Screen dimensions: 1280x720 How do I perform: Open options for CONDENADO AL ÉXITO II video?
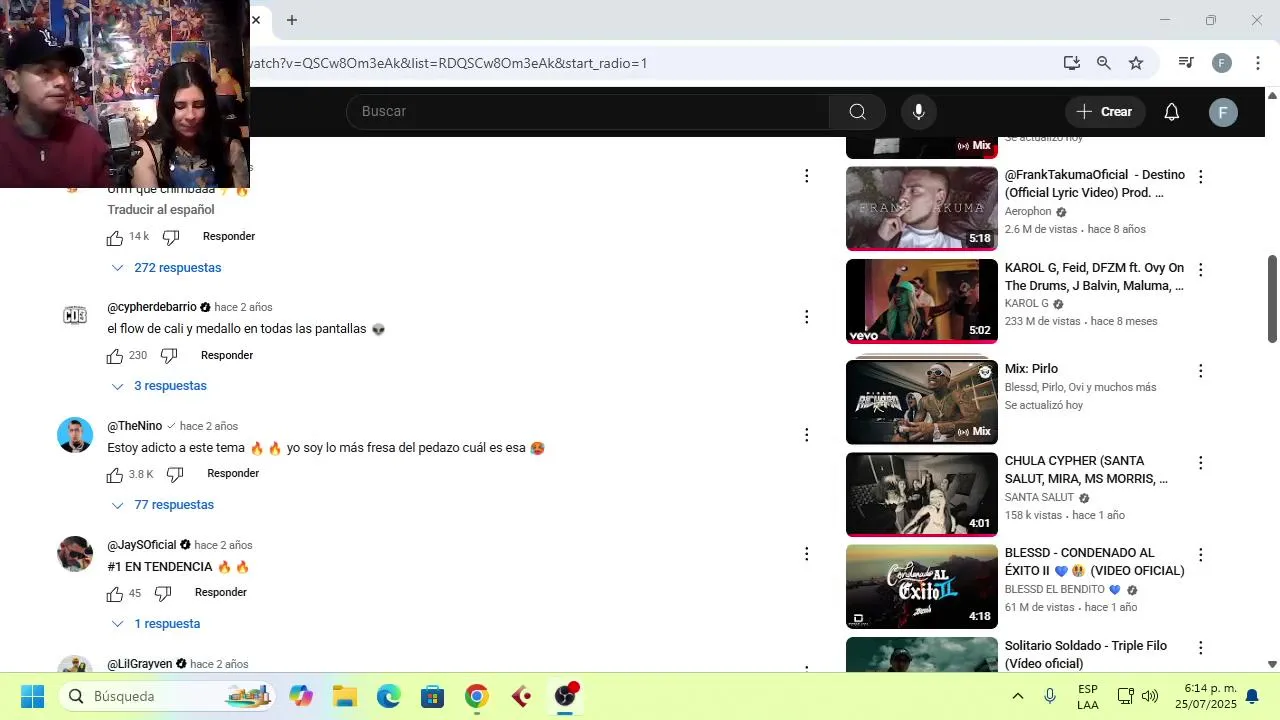1201,555
